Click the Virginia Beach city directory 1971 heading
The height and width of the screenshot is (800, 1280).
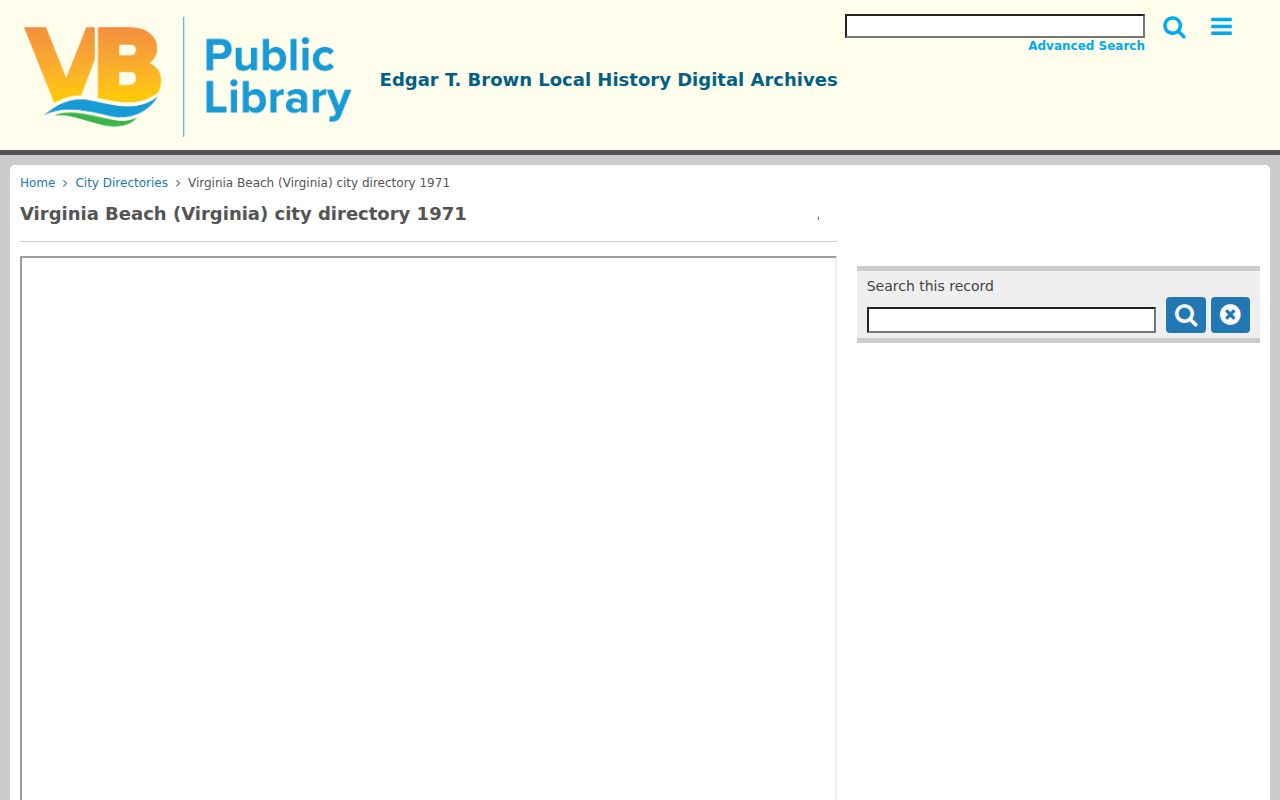point(243,214)
